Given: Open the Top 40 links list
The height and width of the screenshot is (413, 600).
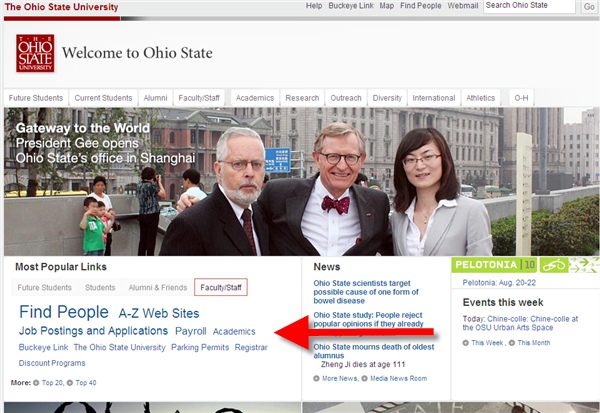Looking at the screenshot, I should [x=86, y=382].
